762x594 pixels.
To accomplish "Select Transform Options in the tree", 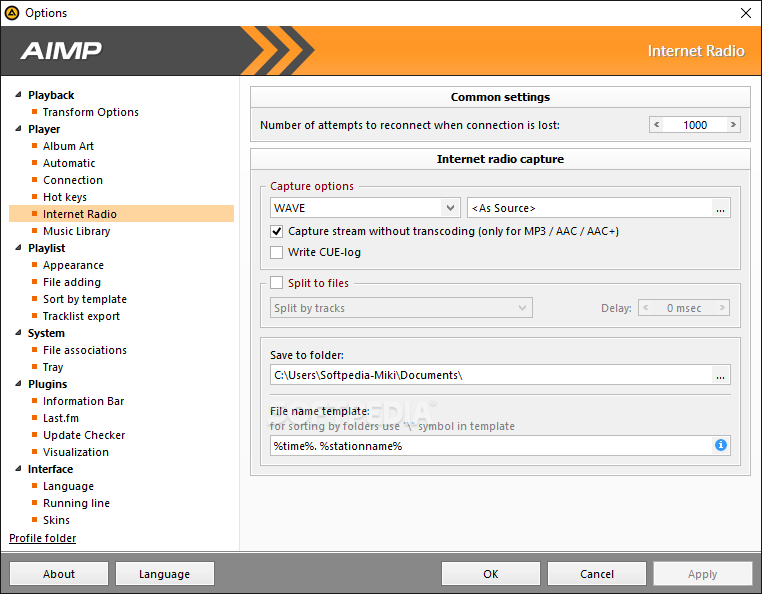I will click(90, 112).
